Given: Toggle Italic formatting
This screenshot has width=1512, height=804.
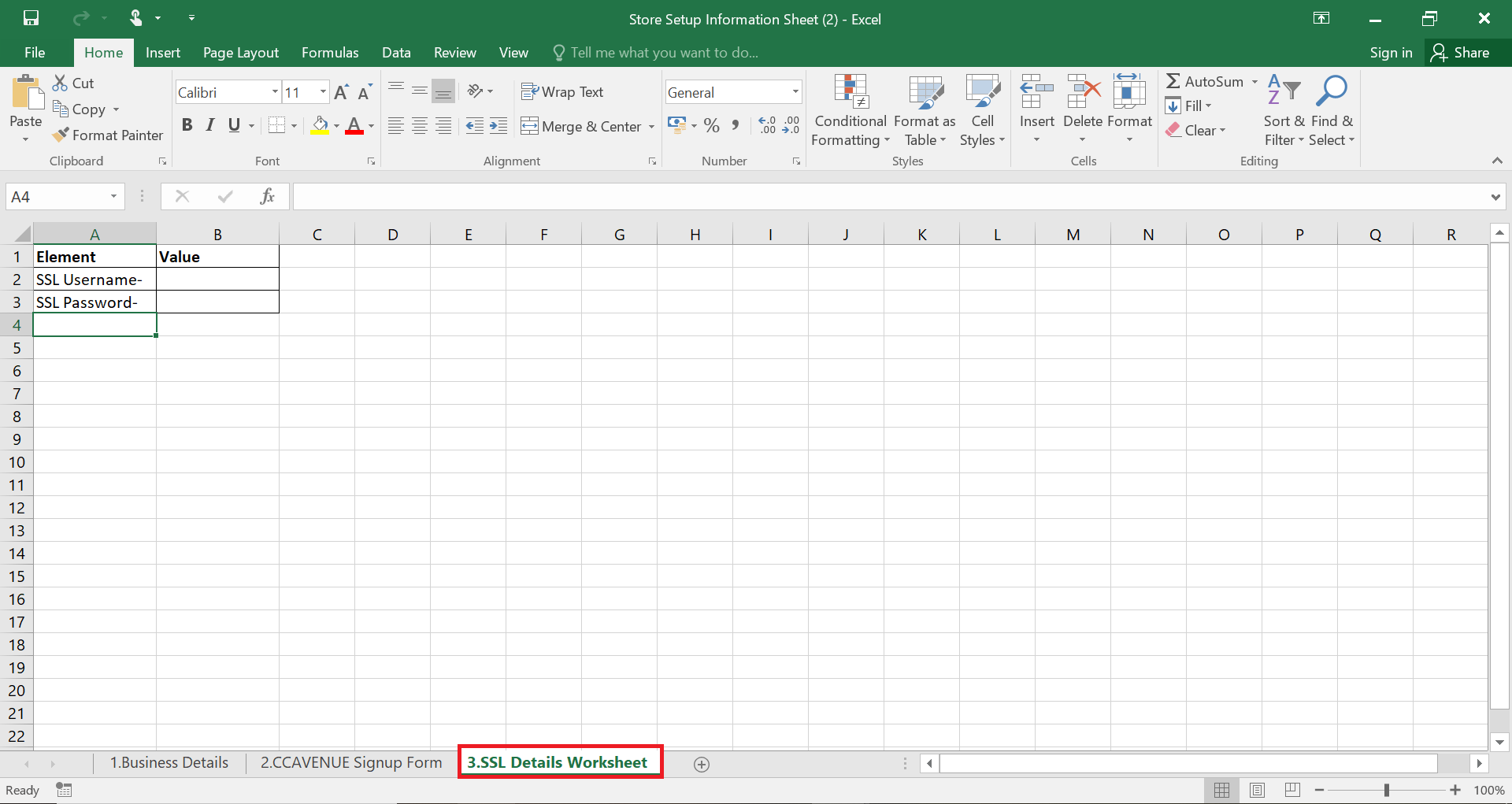Looking at the screenshot, I should (210, 125).
